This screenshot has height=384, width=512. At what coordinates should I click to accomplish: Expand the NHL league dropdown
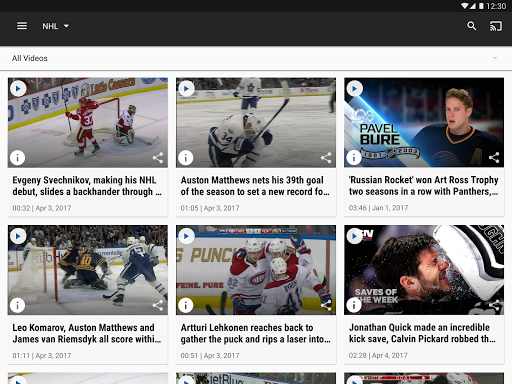pyautogui.click(x=55, y=26)
